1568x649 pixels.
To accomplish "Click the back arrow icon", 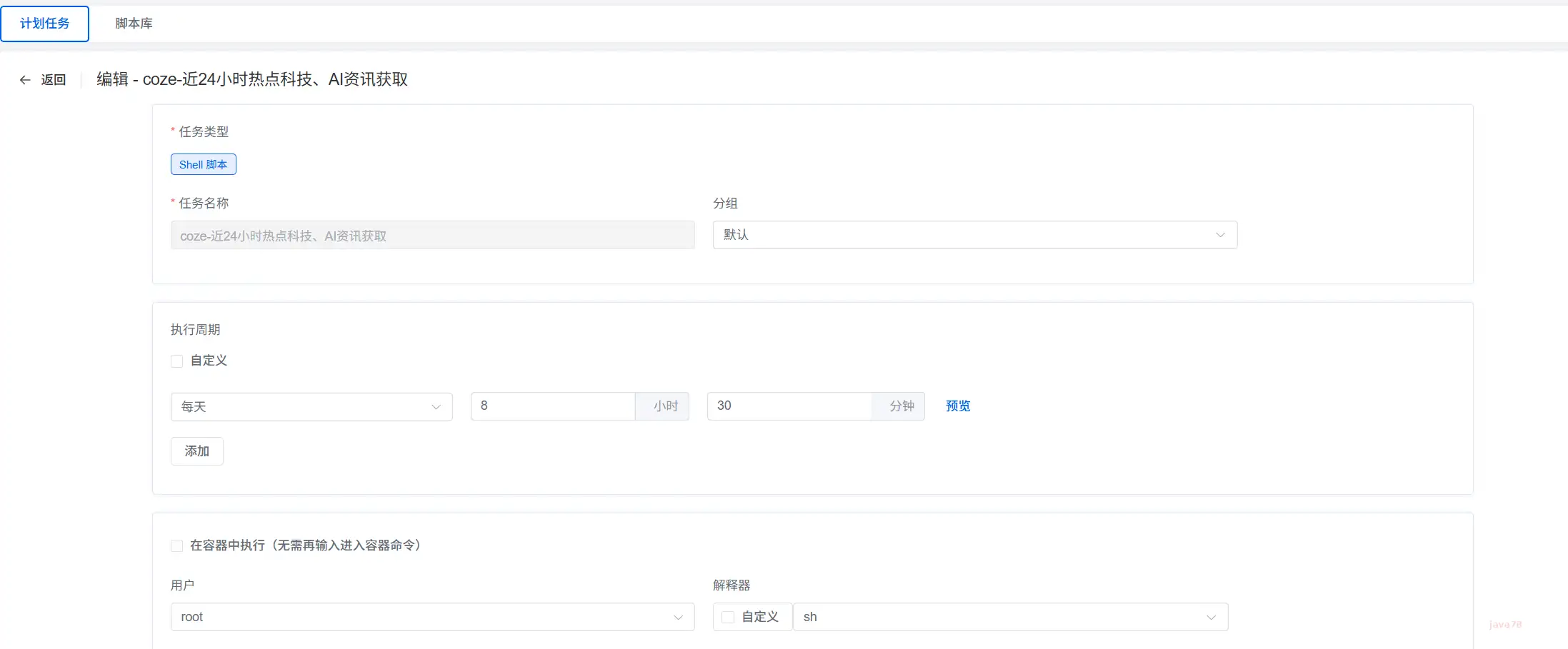I will click(x=25, y=80).
